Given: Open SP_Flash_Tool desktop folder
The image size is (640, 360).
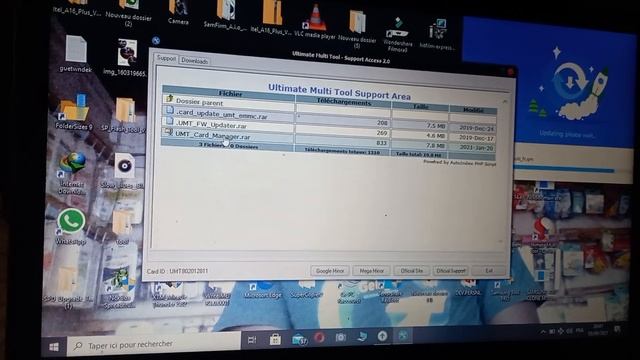Looking at the screenshot, I should click(124, 116).
